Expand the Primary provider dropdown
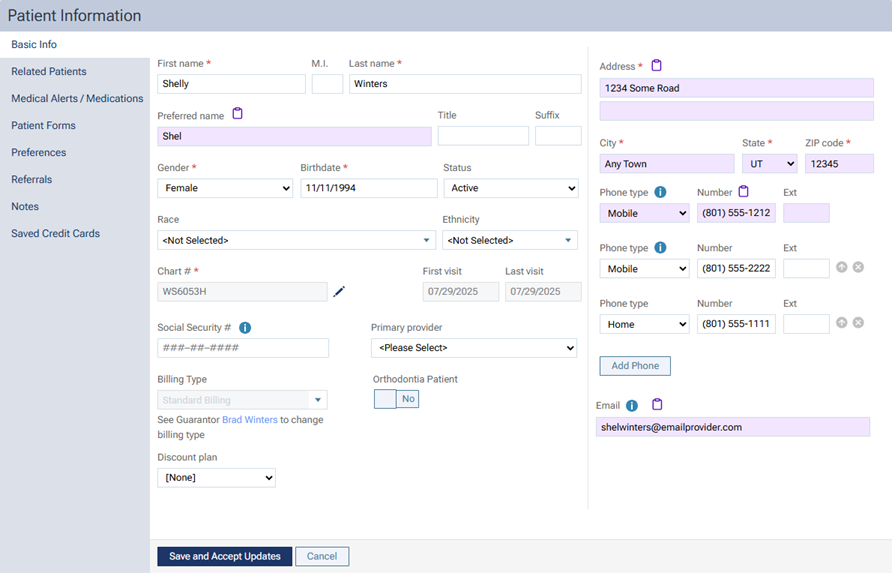The width and height of the screenshot is (892, 573). pos(473,348)
